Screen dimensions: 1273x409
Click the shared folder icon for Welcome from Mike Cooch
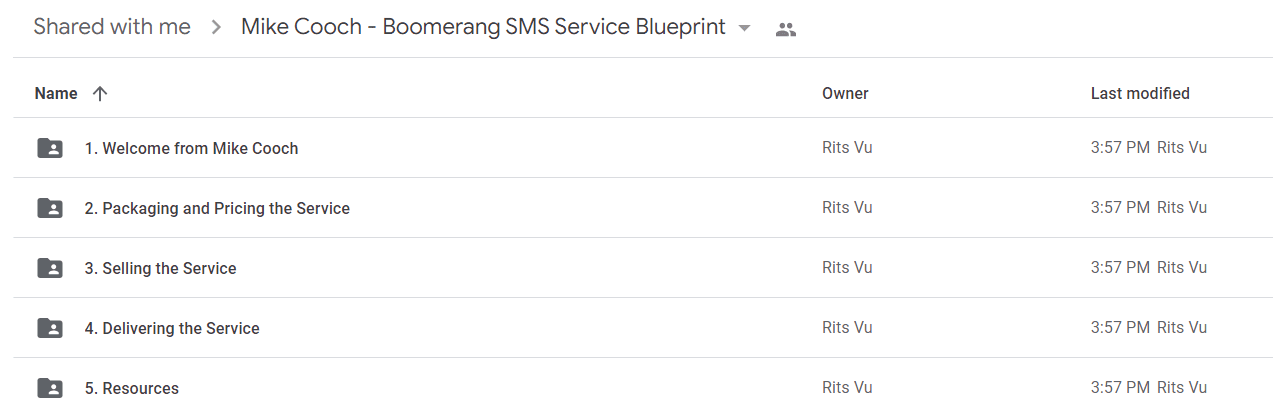point(50,148)
